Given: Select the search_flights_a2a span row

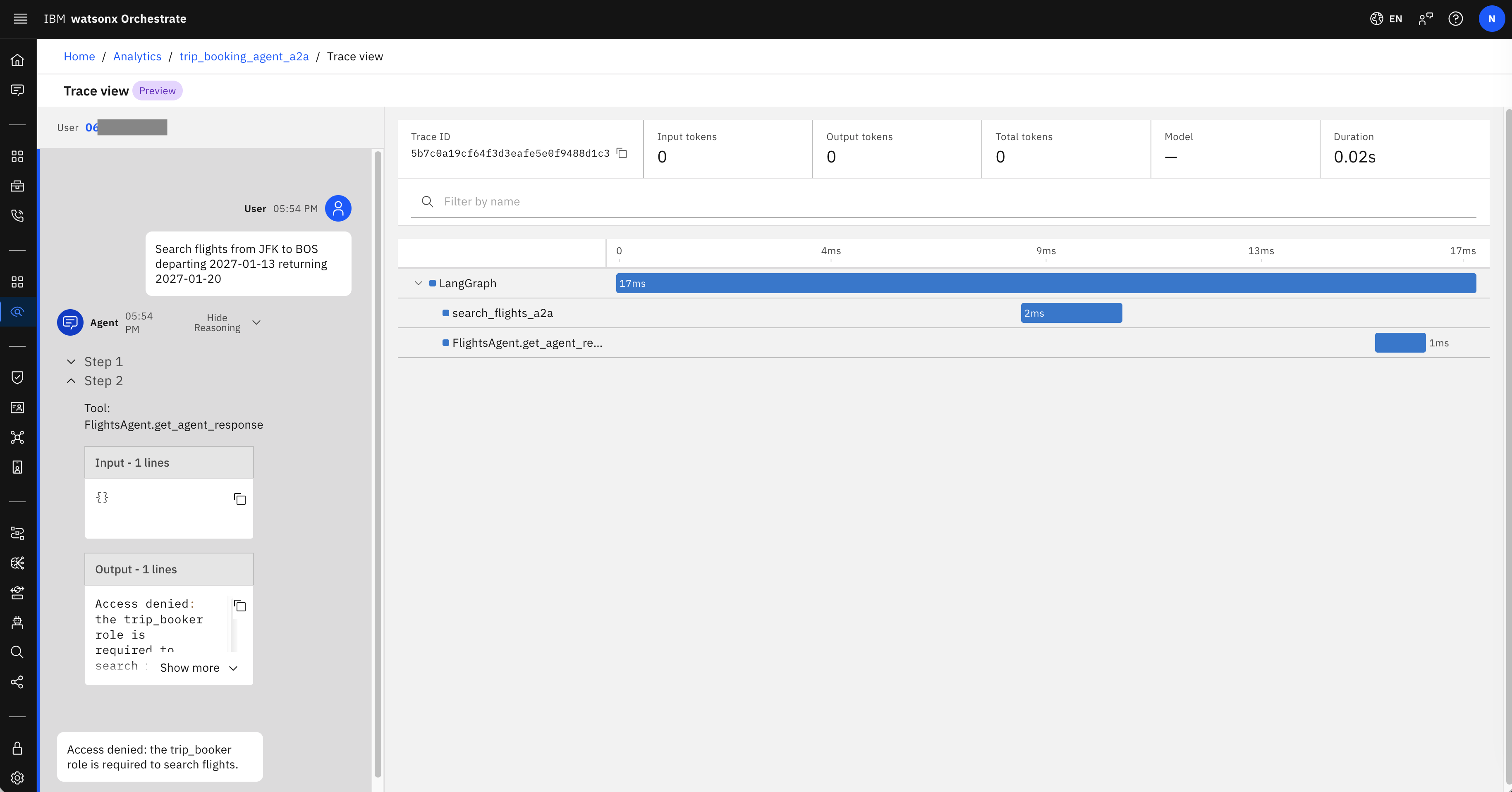Looking at the screenshot, I should (x=943, y=313).
